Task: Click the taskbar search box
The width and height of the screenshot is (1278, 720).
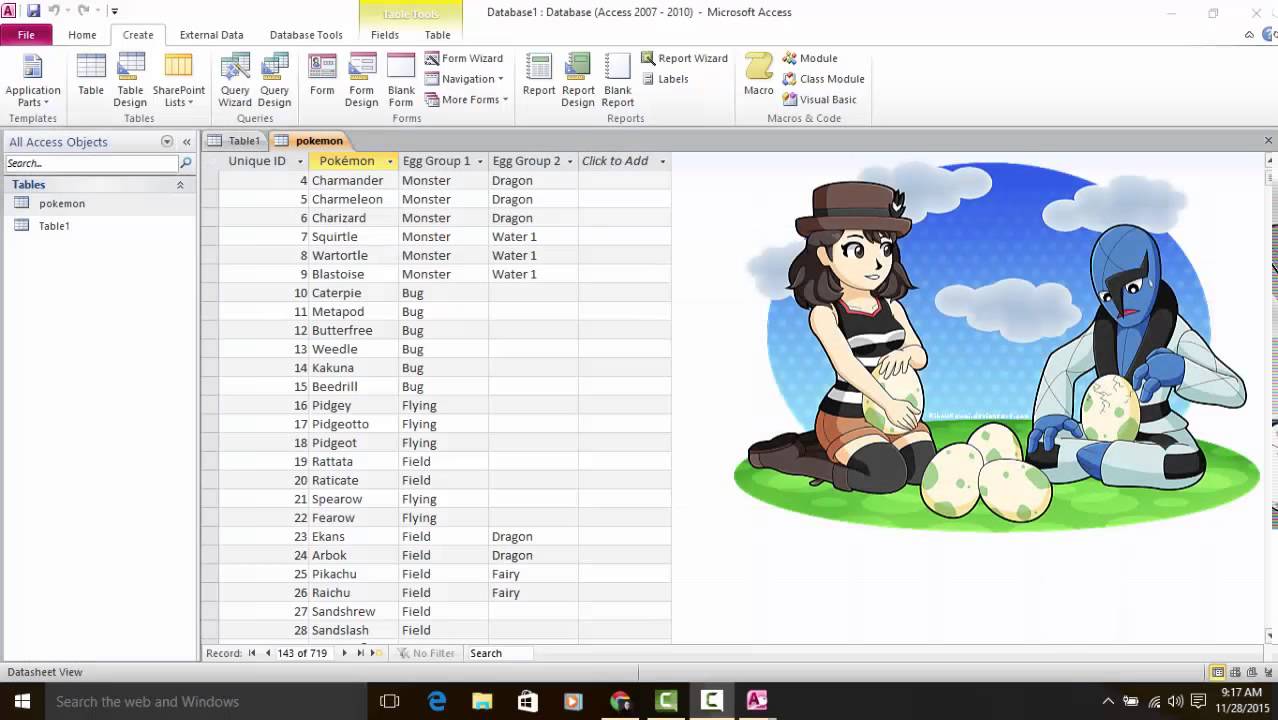Action: pos(207,702)
